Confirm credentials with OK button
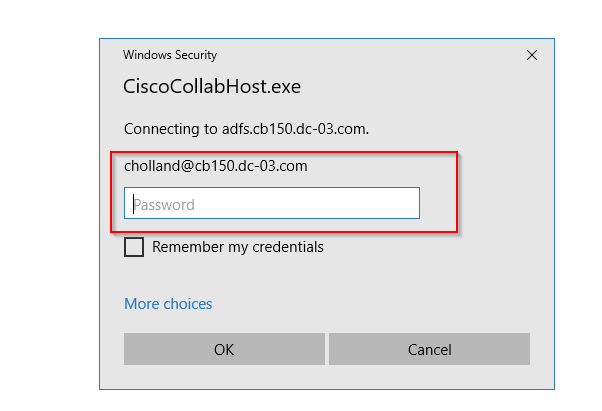The width and height of the screenshot is (602, 411). point(224,349)
